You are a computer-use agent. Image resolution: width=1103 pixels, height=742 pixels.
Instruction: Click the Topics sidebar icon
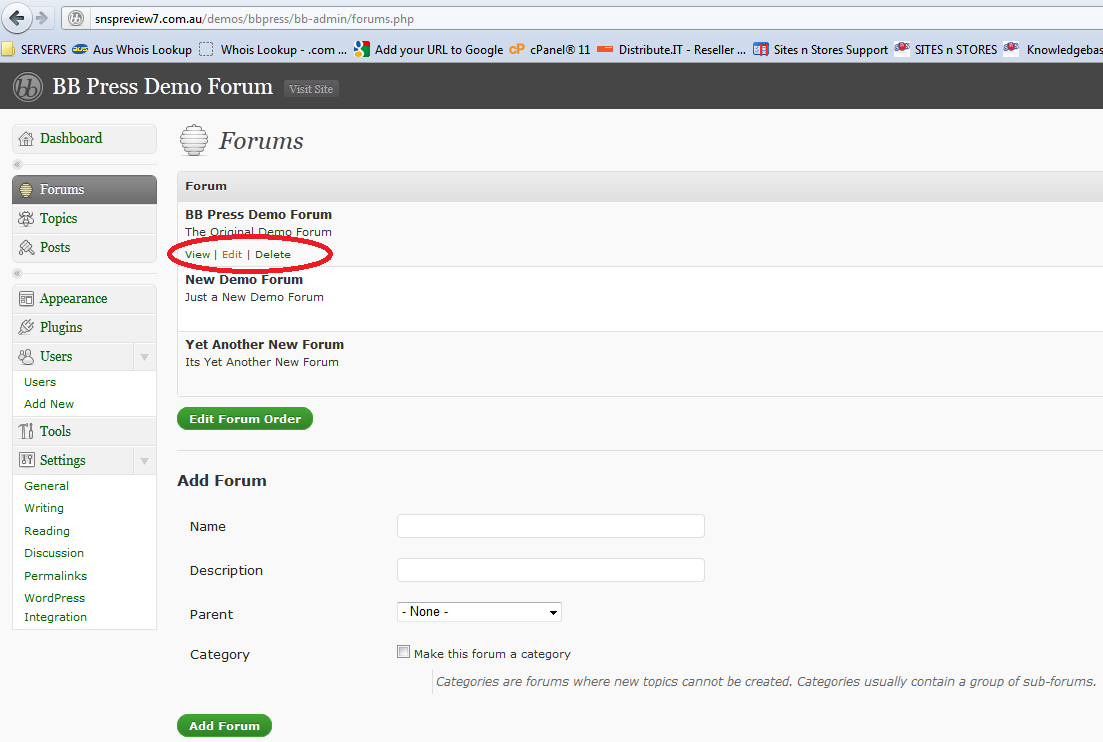(x=26, y=219)
